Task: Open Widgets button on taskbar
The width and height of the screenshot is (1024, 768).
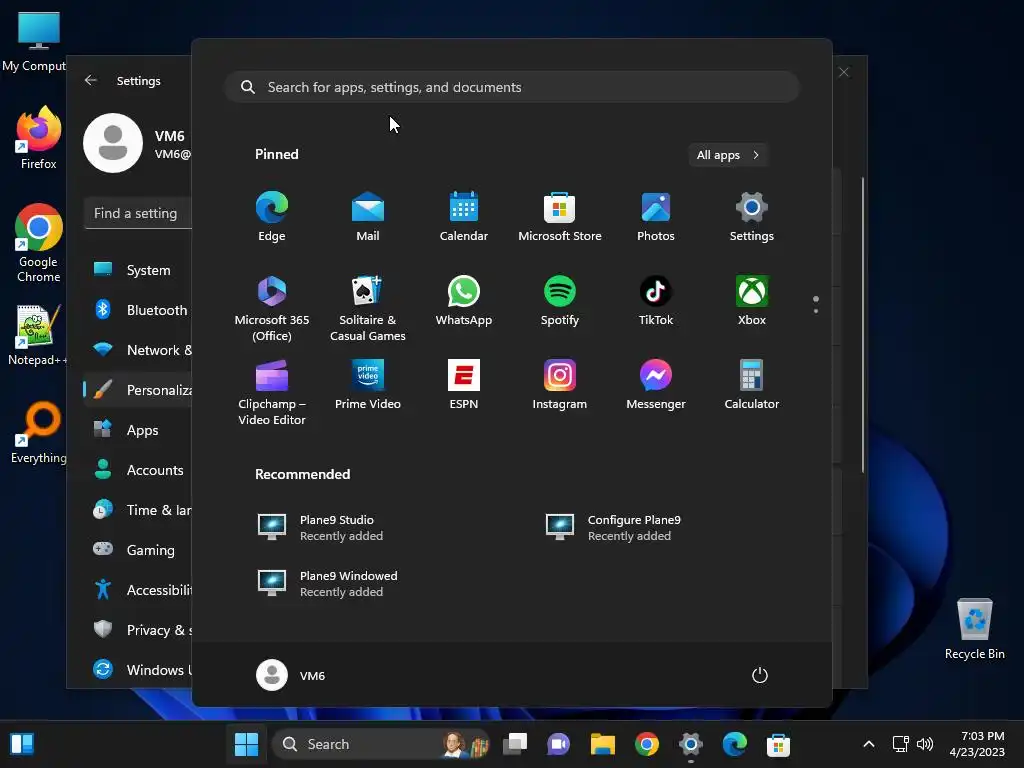Action: pyautogui.click(x=22, y=744)
